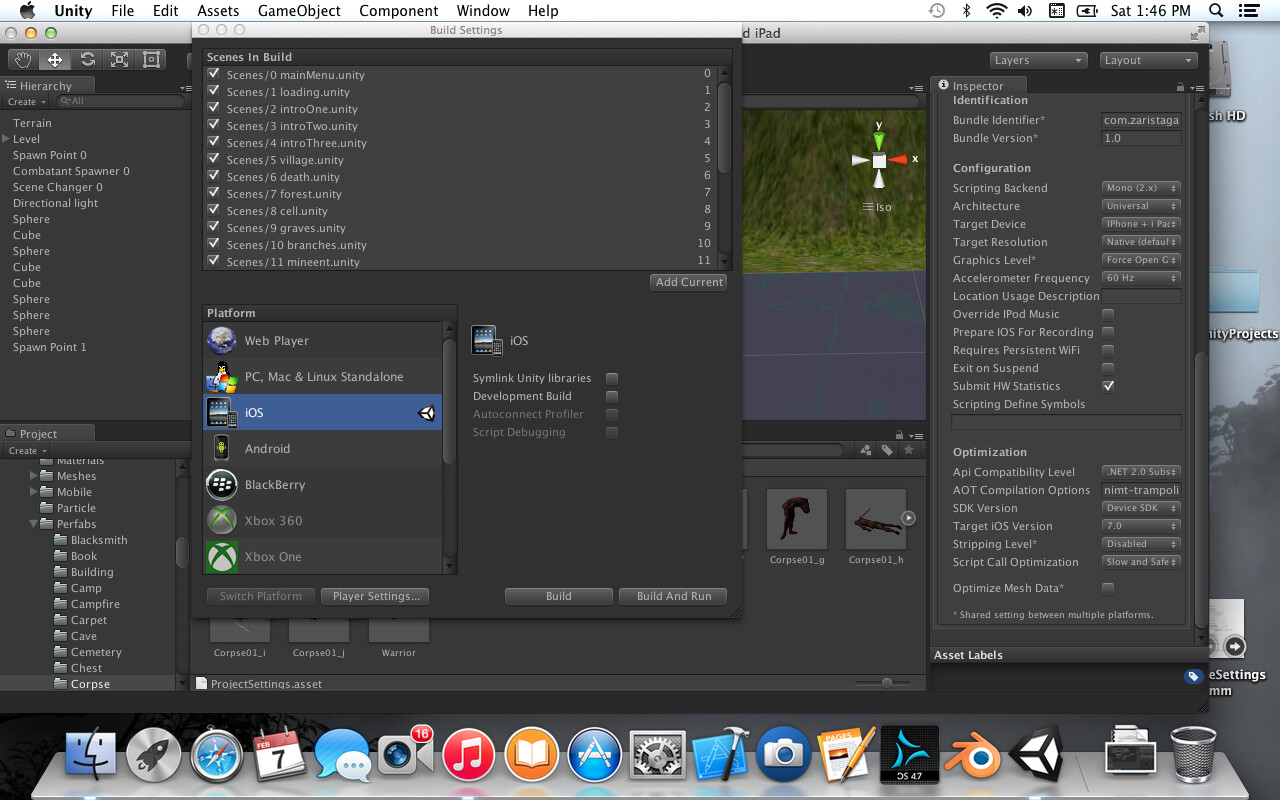Open Xcode from the Dock
Image resolution: width=1280 pixels, height=800 pixels.
[721, 755]
